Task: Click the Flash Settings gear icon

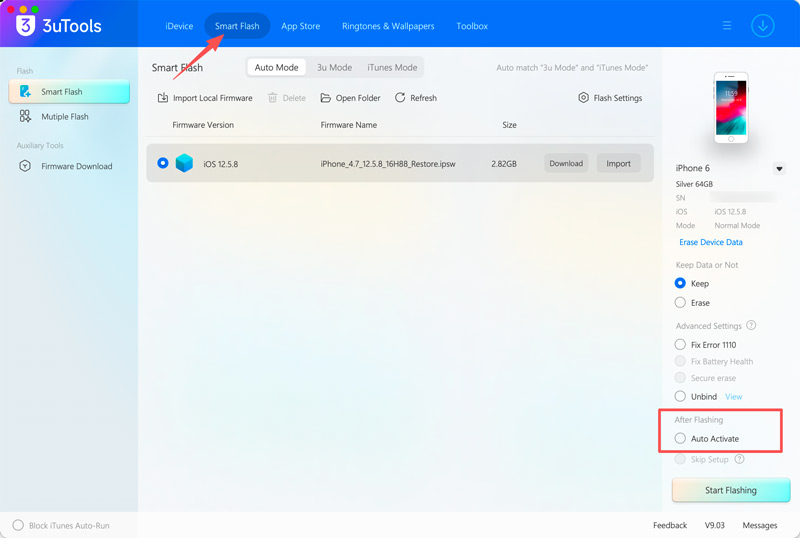Action: point(583,97)
